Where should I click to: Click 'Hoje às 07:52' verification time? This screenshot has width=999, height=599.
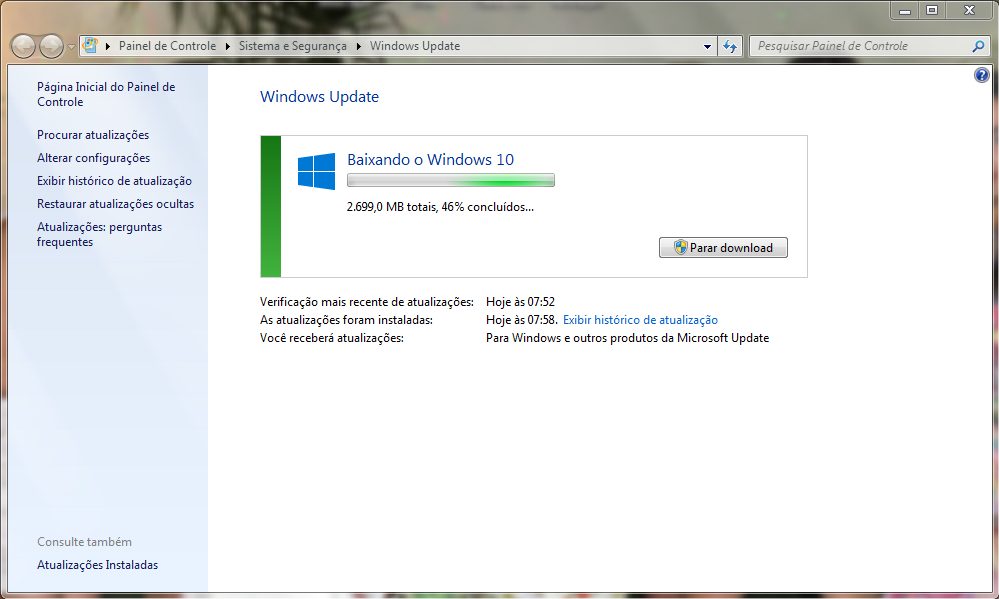tap(521, 302)
